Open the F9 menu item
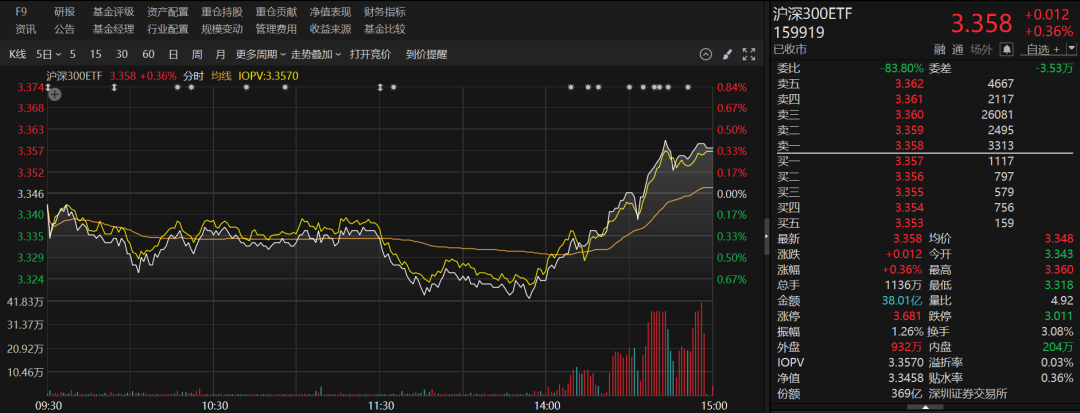1080x413 pixels. pos(21,12)
